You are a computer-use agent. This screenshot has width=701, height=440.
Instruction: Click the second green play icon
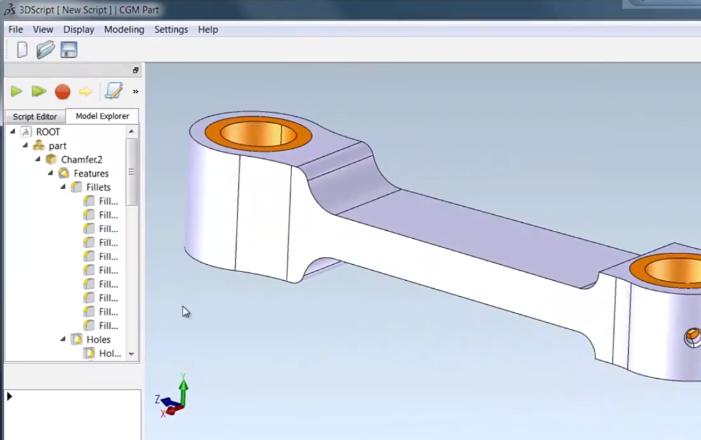[39, 91]
